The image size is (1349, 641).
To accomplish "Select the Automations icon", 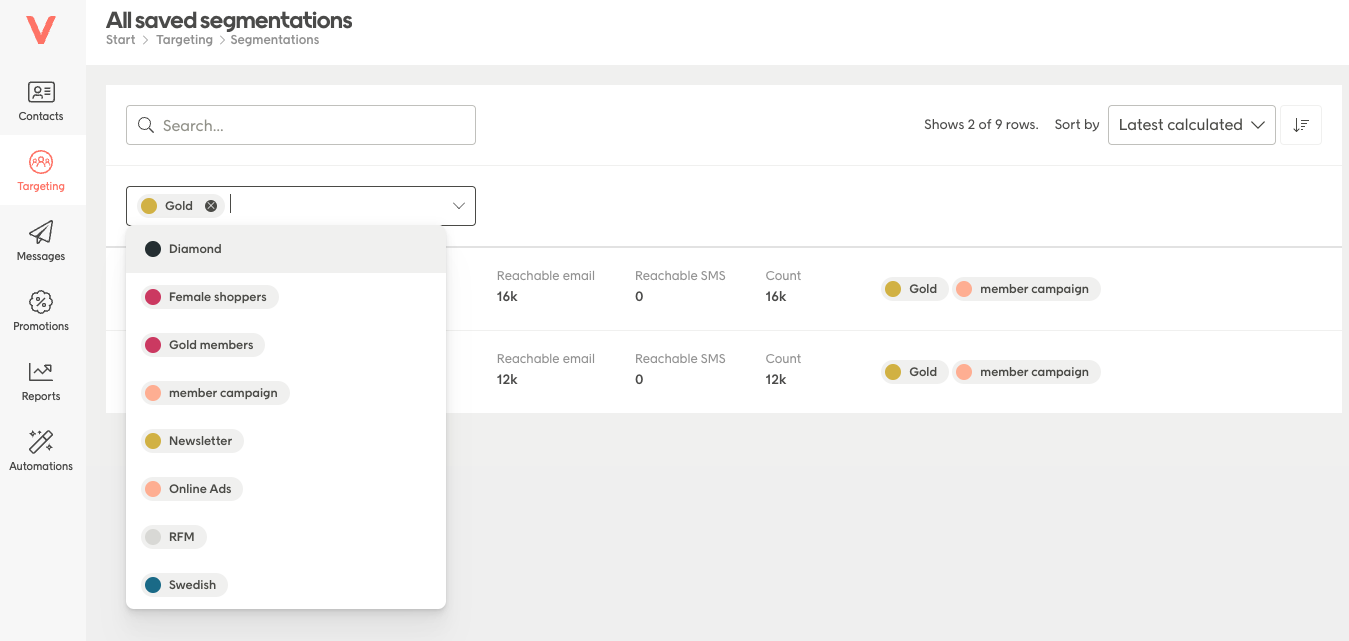I will (x=40, y=450).
